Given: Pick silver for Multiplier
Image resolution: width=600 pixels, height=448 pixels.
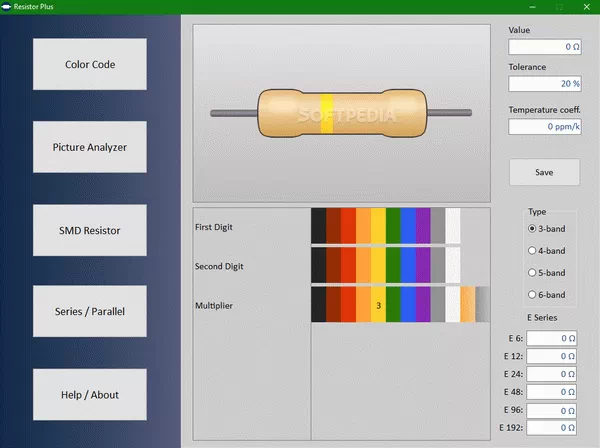Looking at the screenshot, I should point(483,305).
